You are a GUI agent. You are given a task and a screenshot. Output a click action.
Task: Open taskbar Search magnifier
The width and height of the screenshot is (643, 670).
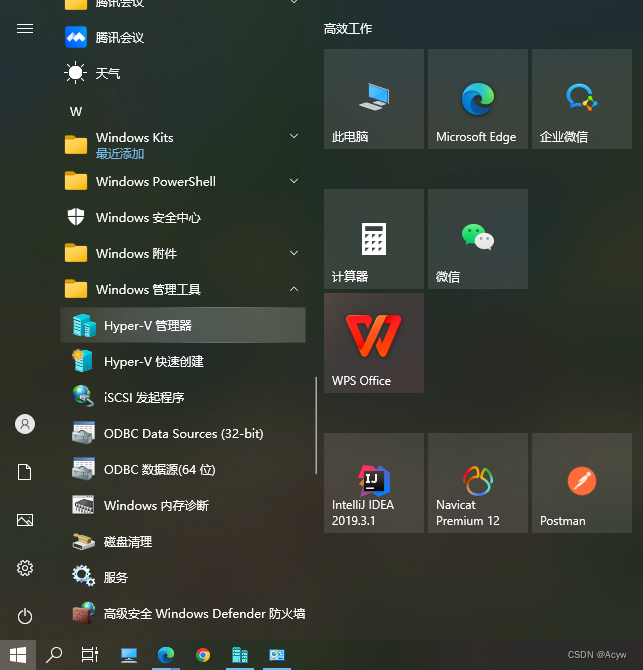coord(54,655)
